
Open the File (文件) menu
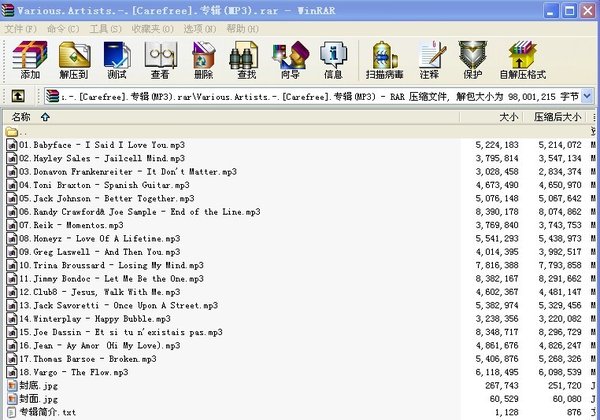click(x=20, y=29)
